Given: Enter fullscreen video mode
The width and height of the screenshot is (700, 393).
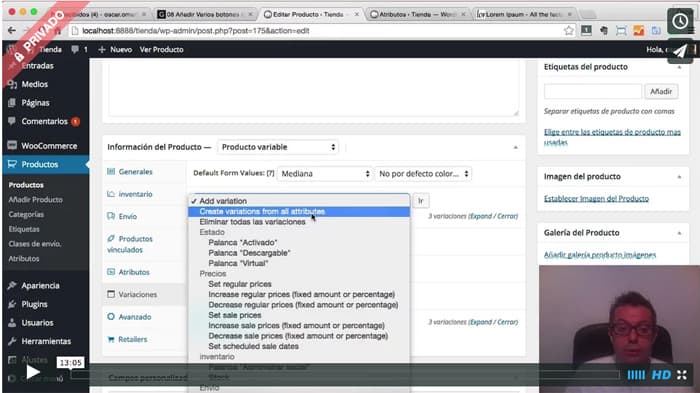Looking at the screenshot, I should pos(682,375).
